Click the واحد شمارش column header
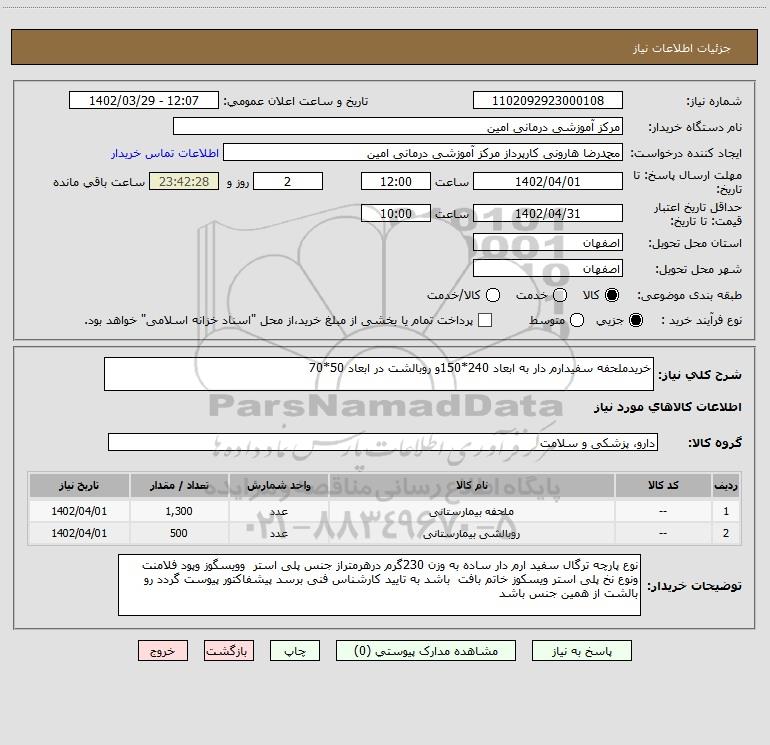The width and height of the screenshot is (770, 745). (278, 486)
